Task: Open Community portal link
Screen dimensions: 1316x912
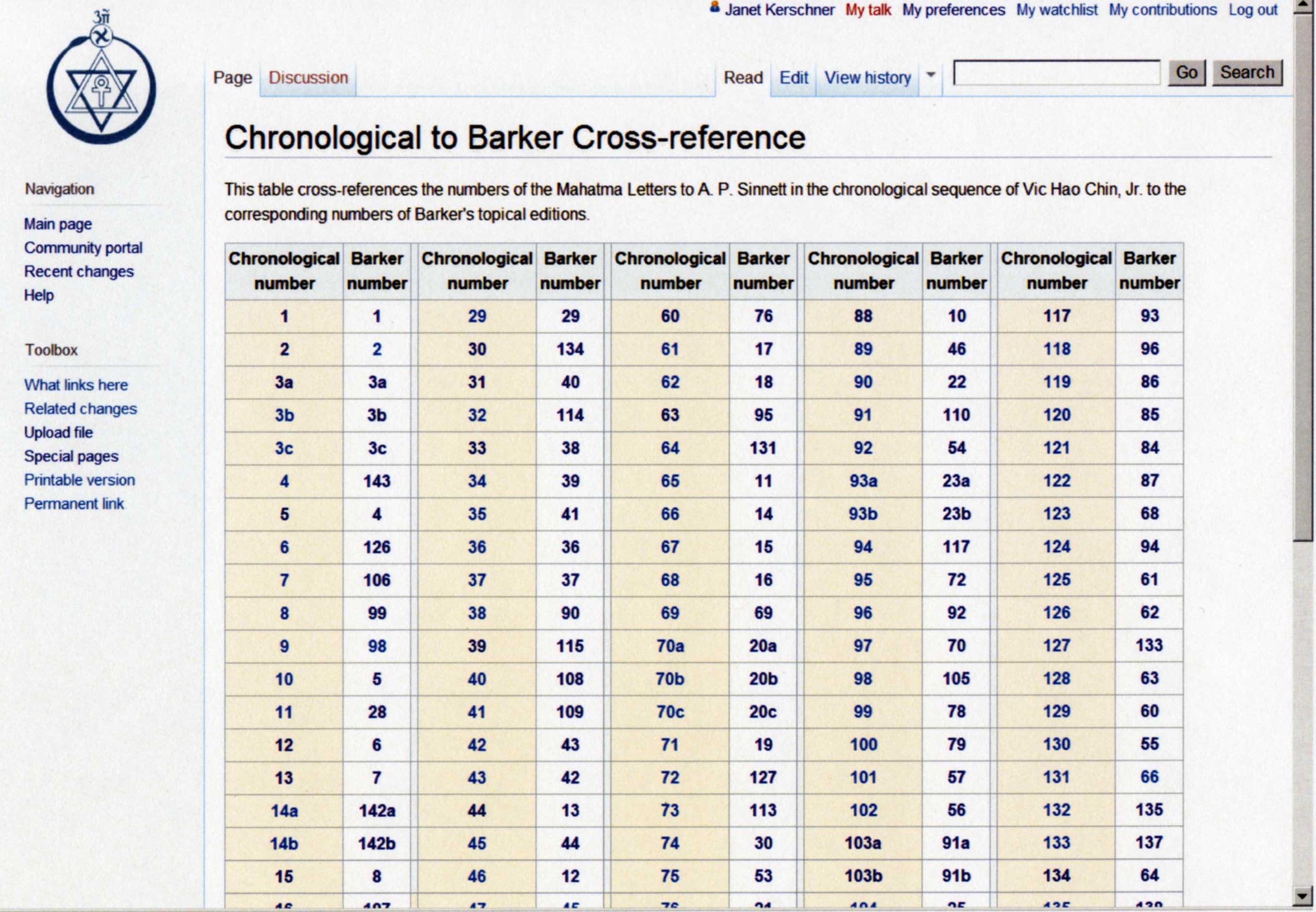Action: click(x=83, y=247)
